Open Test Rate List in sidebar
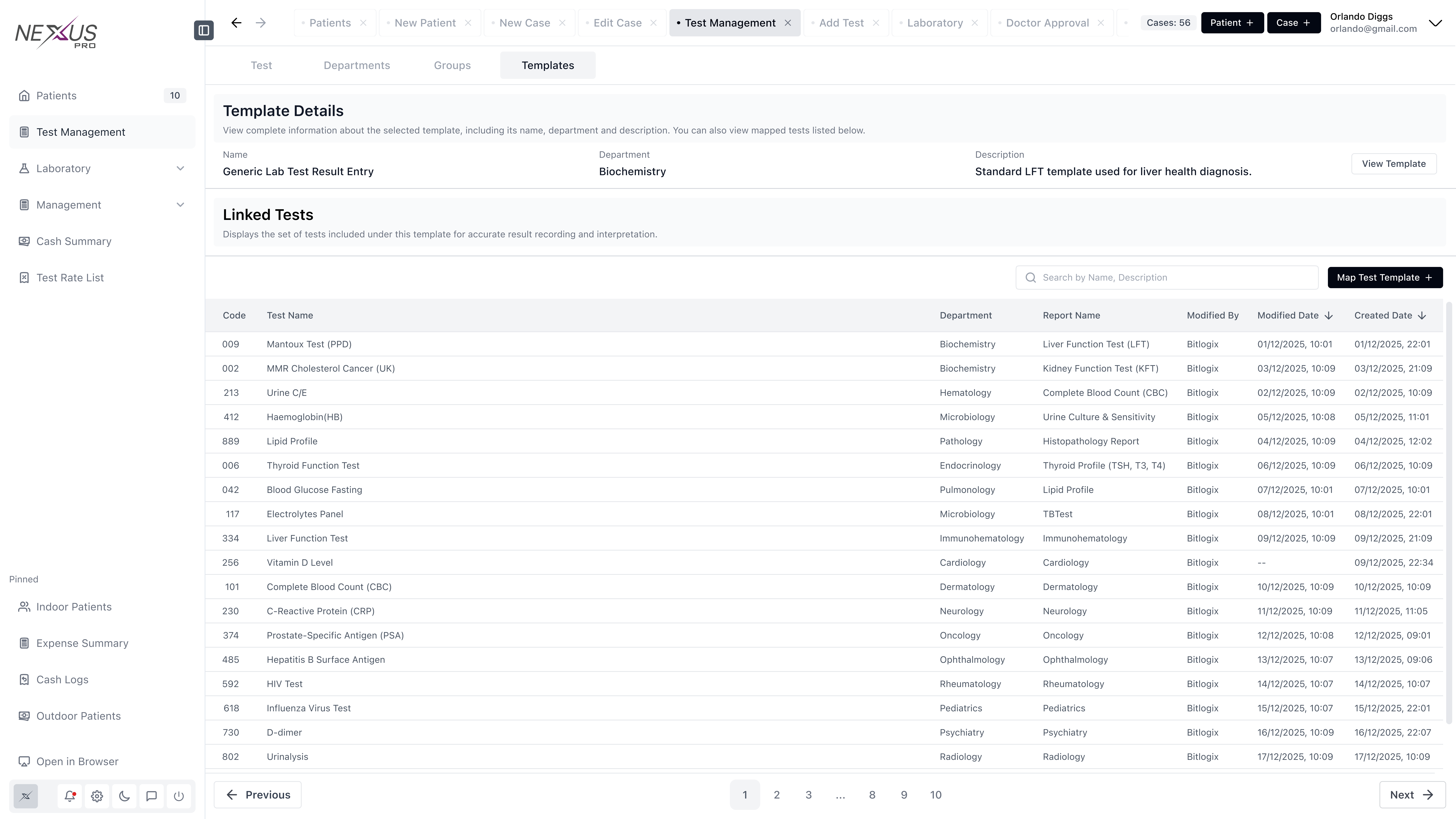 [102, 278]
